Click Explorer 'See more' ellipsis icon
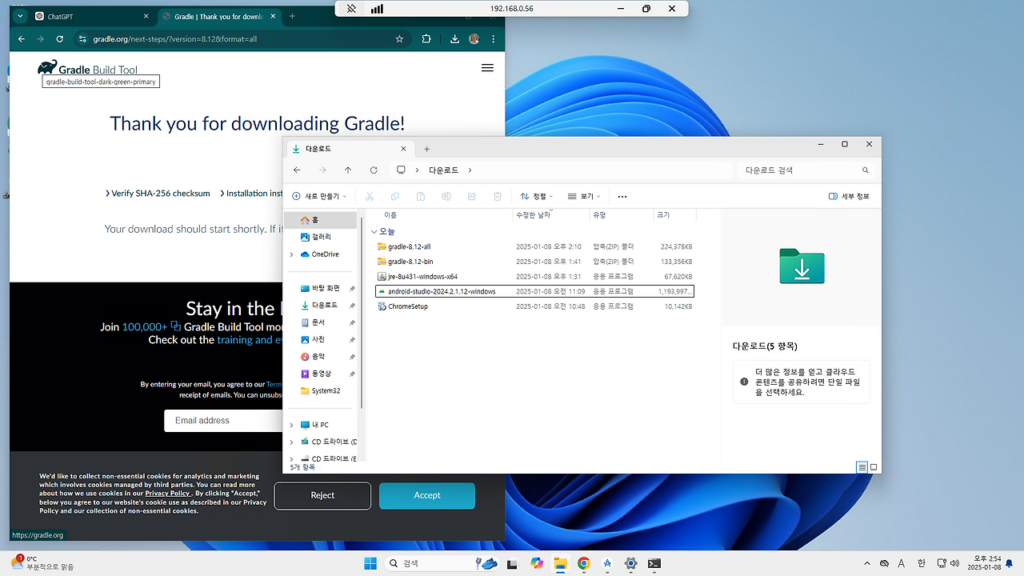 click(x=622, y=197)
